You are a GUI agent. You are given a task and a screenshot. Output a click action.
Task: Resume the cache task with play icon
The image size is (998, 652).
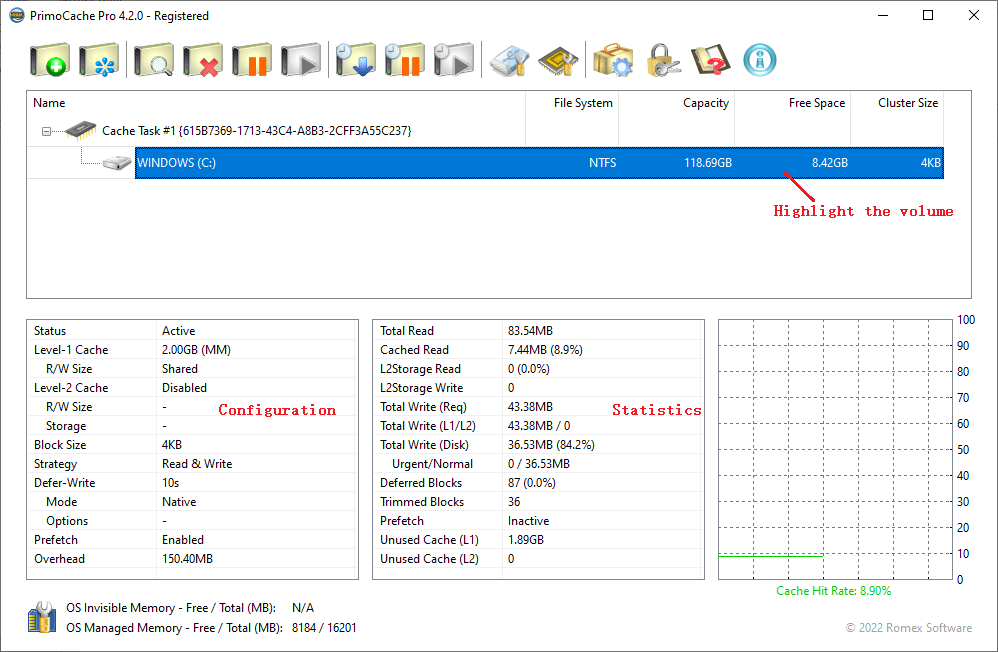301,60
